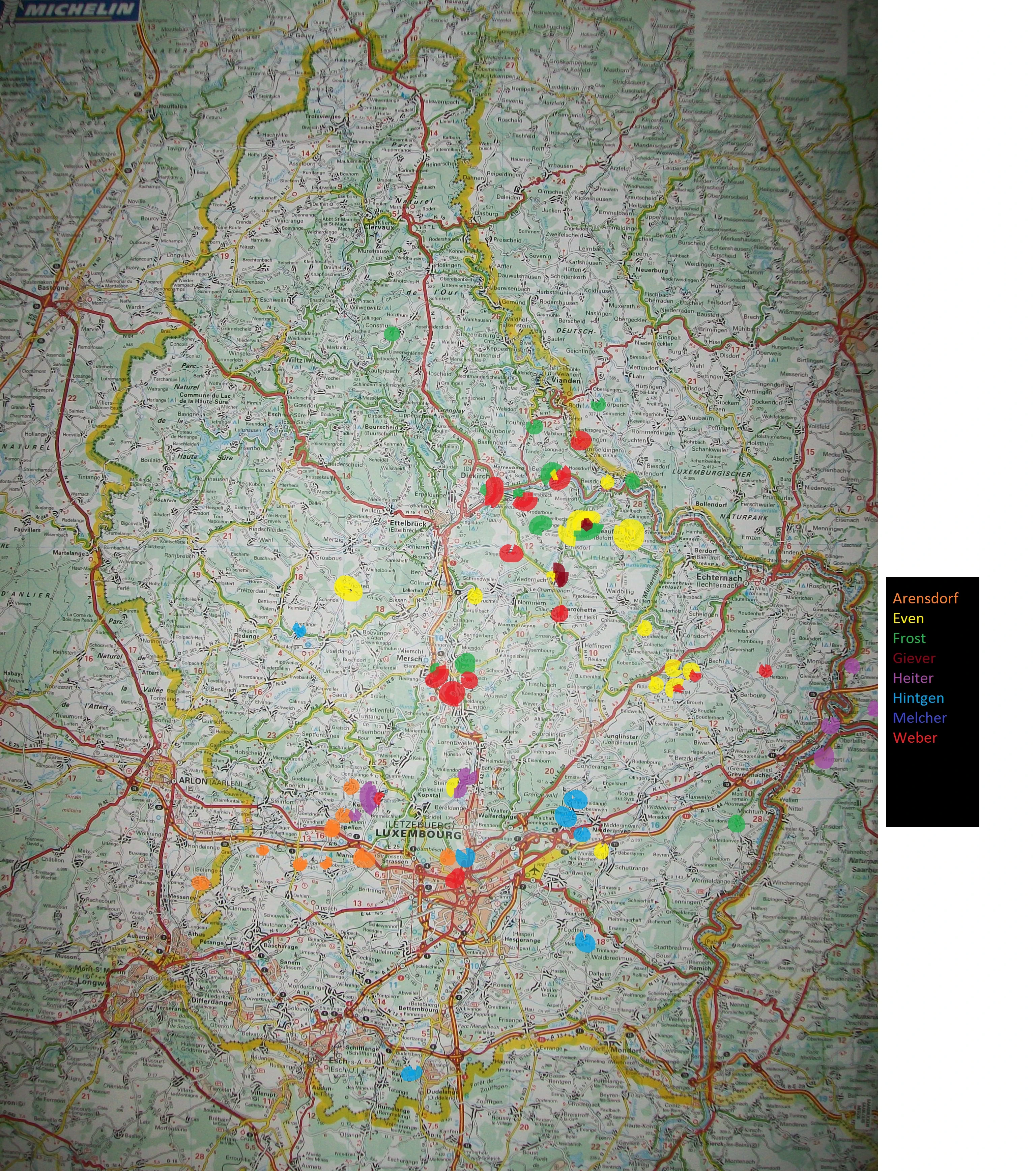Screen dimensions: 1036x1171
Task: Click the large yellow dot west of Bissen
Action: point(348,588)
